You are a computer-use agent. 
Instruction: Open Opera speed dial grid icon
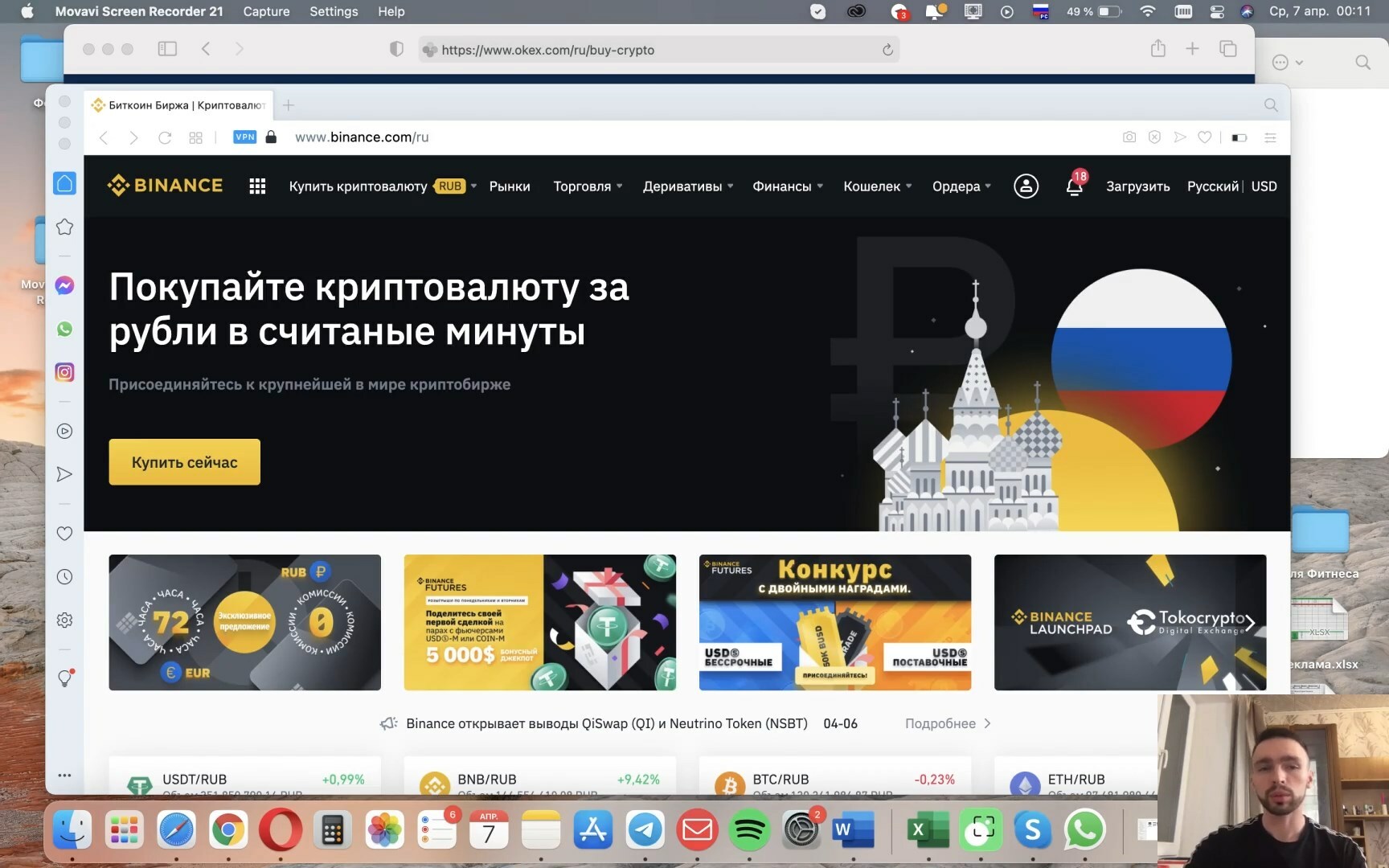[x=195, y=137]
